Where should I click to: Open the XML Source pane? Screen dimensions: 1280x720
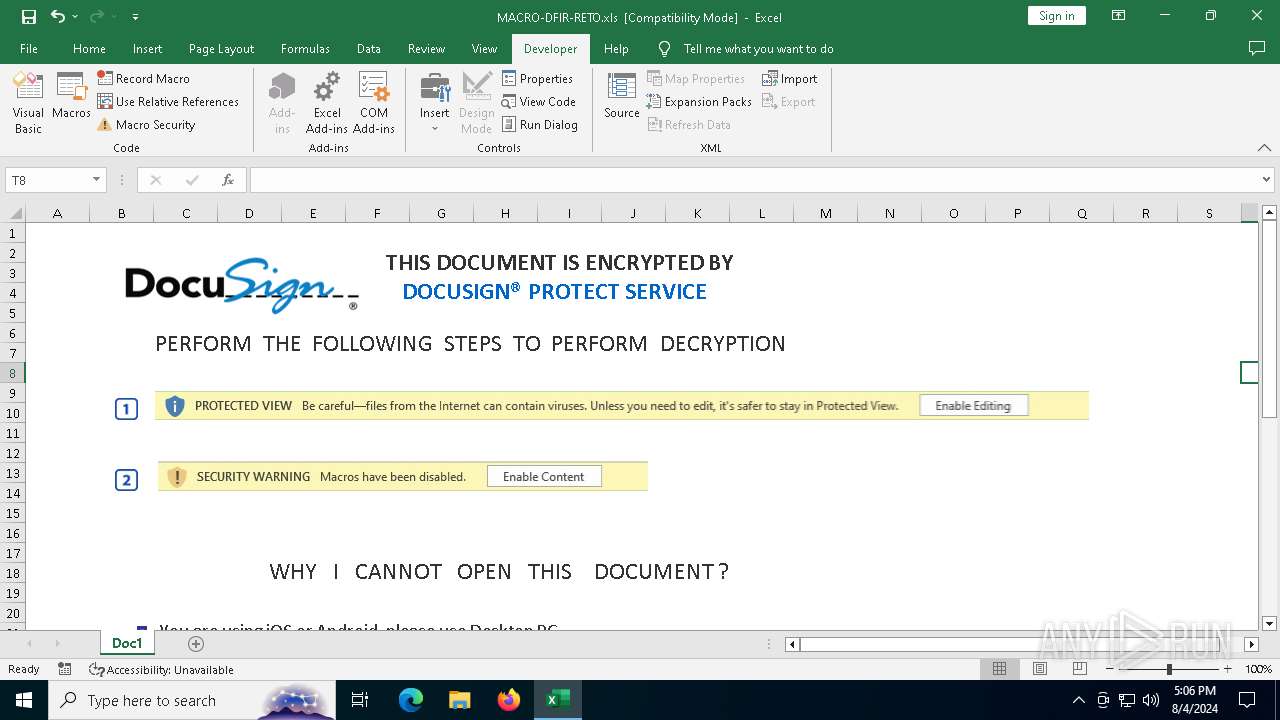pyautogui.click(x=622, y=96)
